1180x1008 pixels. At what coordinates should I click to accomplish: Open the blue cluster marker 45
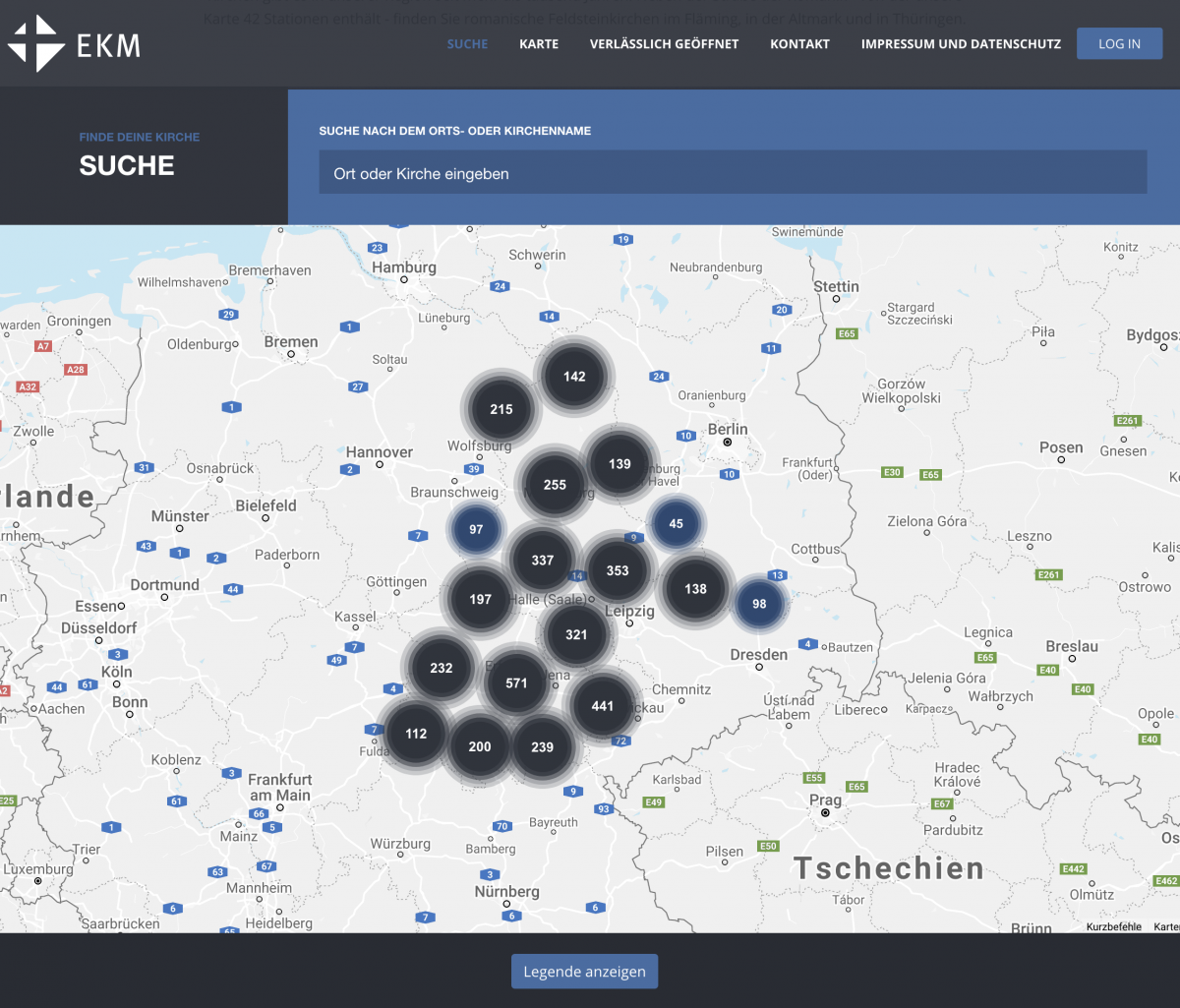[676, 523]
